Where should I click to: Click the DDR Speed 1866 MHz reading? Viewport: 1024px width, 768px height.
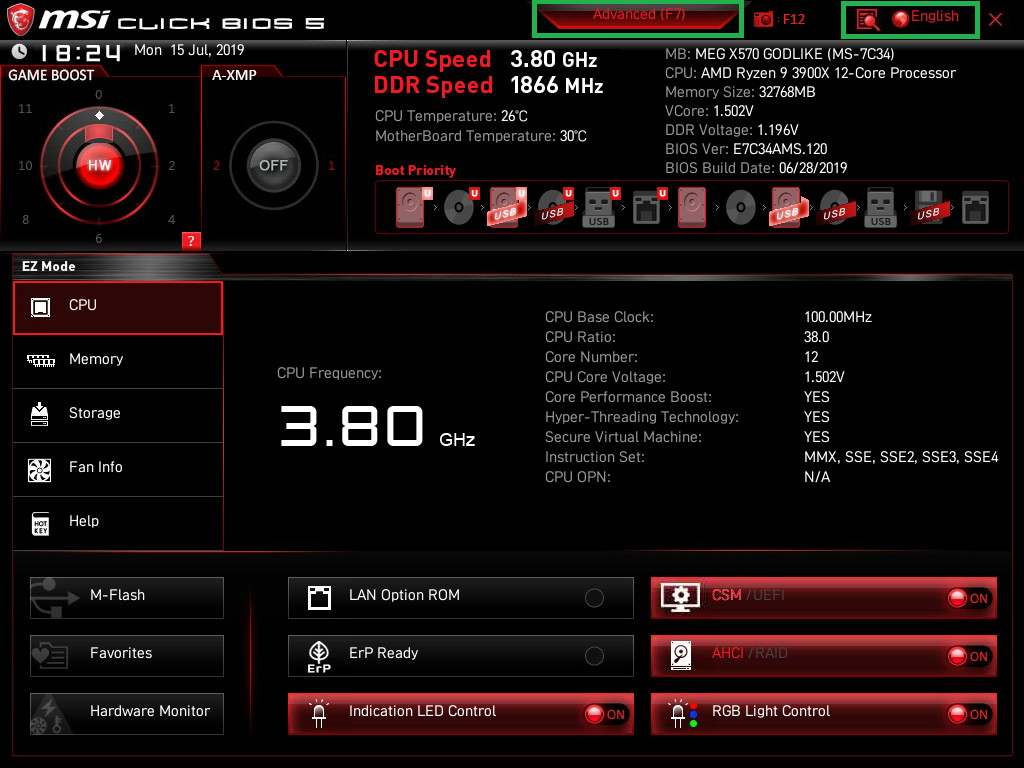(488, 86)
